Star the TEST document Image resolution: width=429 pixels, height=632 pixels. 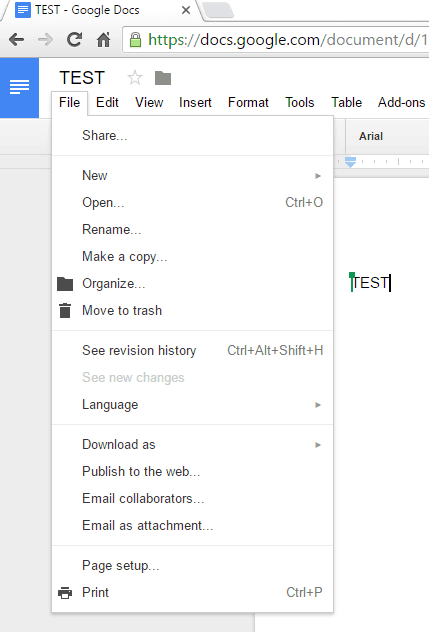click(x=135, y=78)
